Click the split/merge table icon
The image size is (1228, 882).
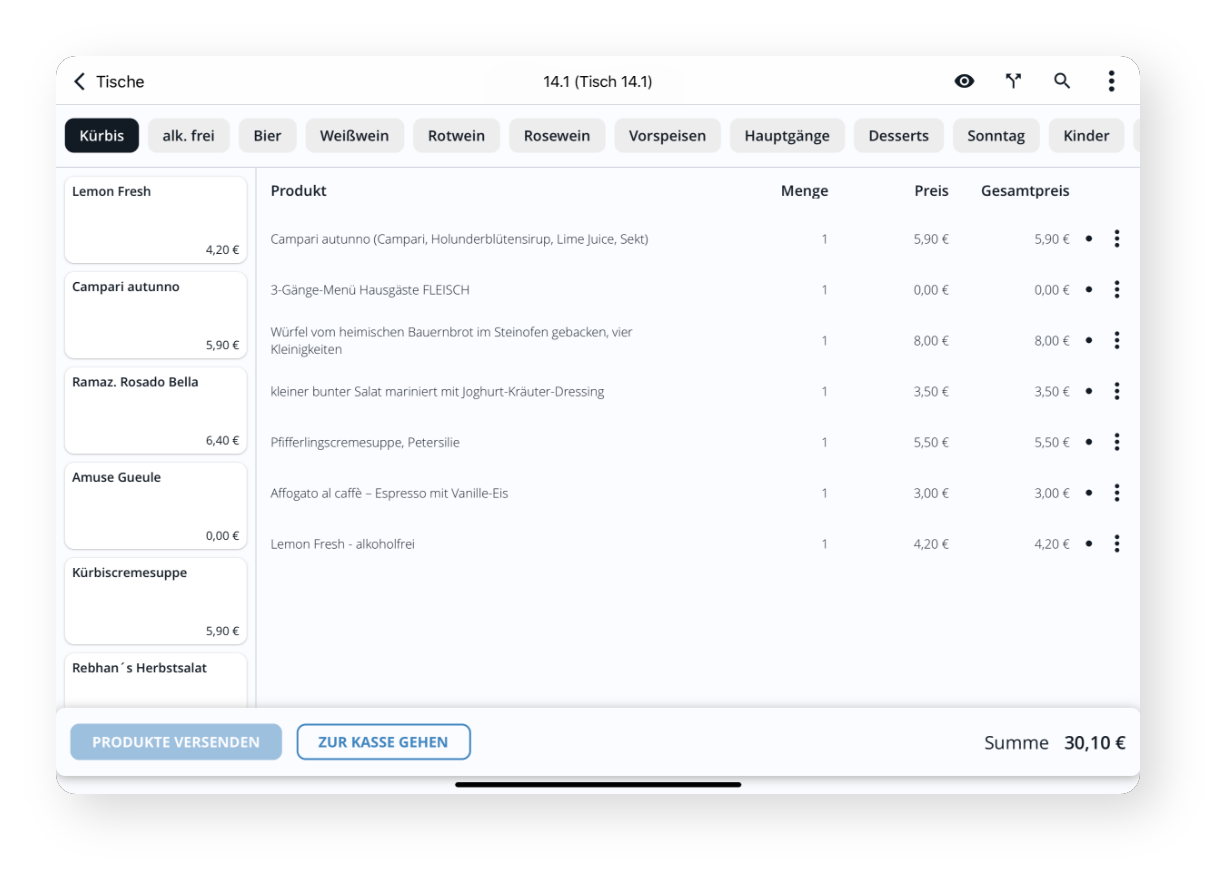(x=1013, y=81)
